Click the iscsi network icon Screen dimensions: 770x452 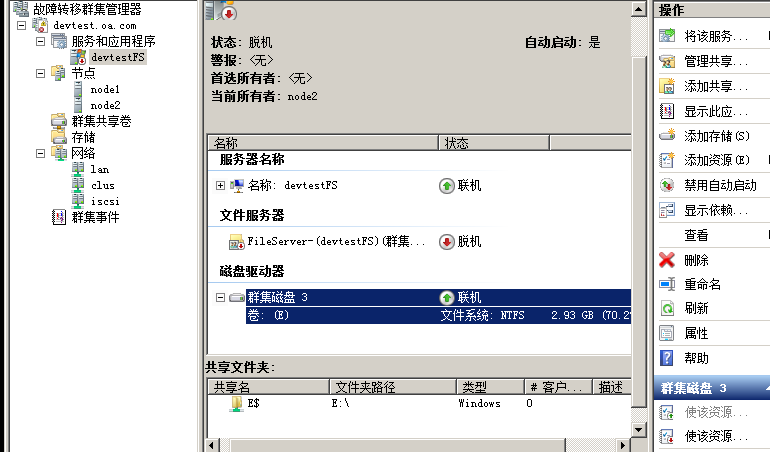(x=78, y=201)
